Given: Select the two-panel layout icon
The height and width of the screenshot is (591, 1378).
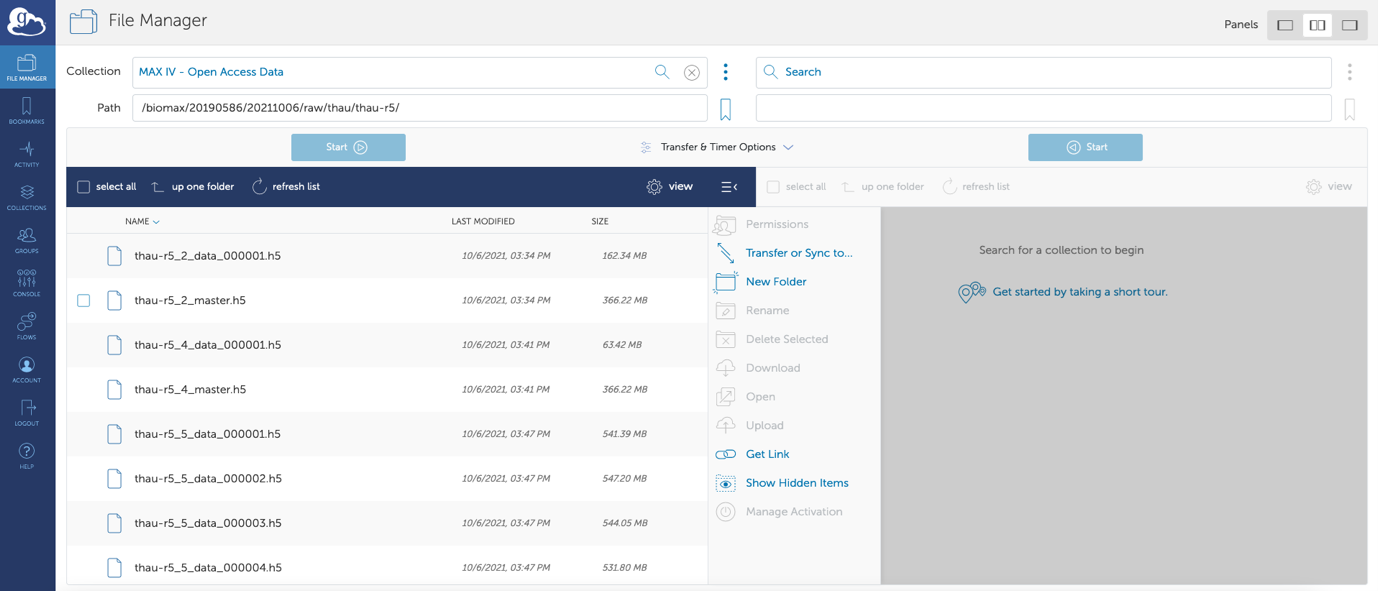Looking at the screenshot, I should 1317,25.
